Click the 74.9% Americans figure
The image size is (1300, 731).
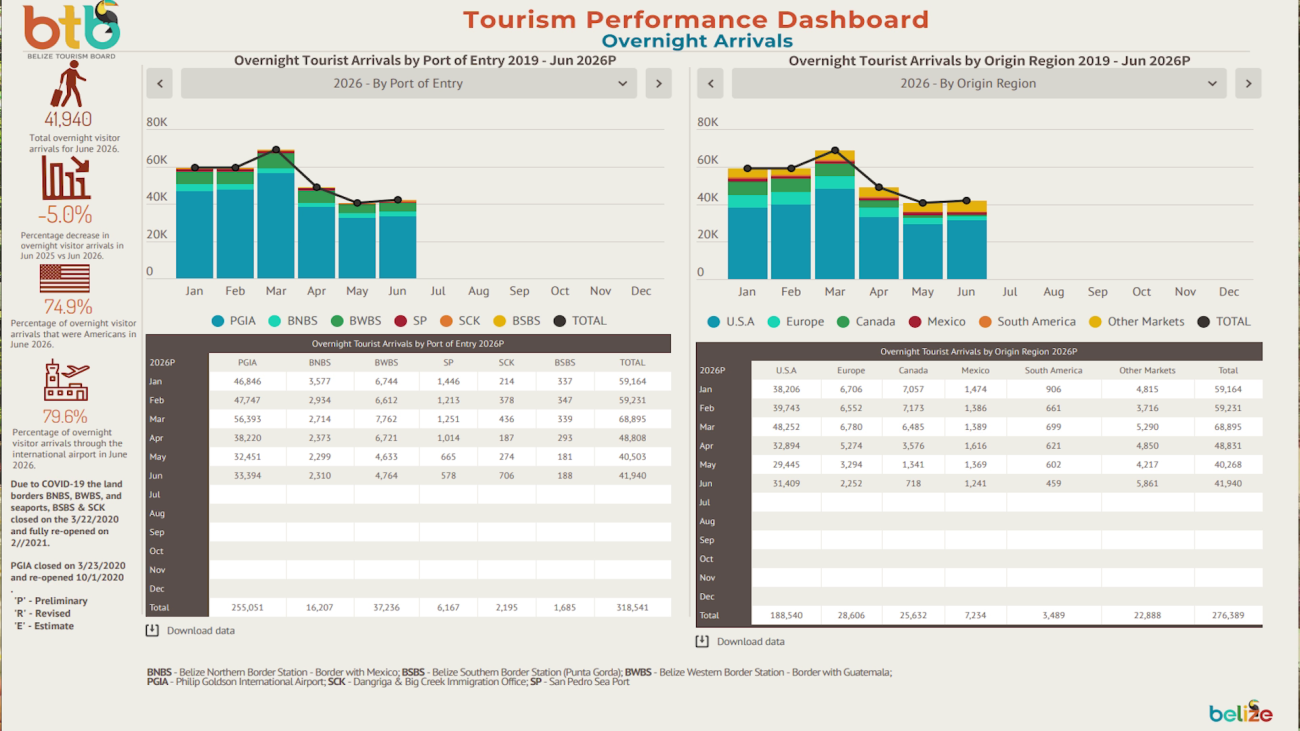(67, 306)
